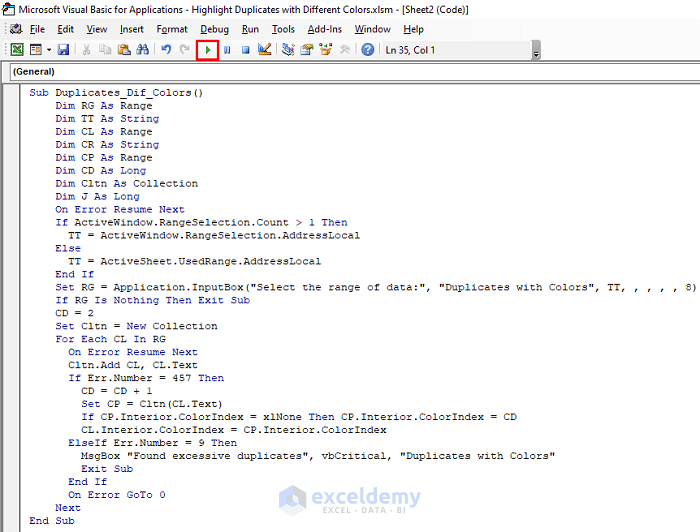
Task: Click the Paste clipboard icon
Action: (x=124, y=50)
